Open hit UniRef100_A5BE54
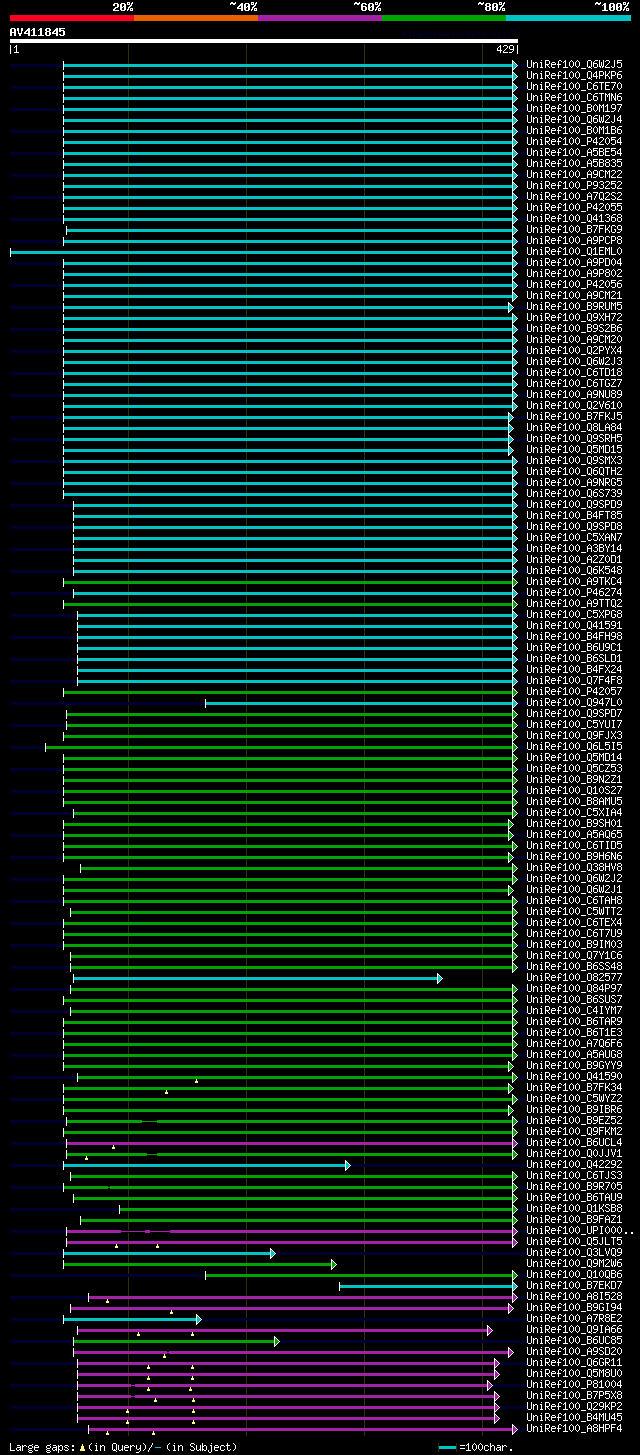 tap(574, 152)
